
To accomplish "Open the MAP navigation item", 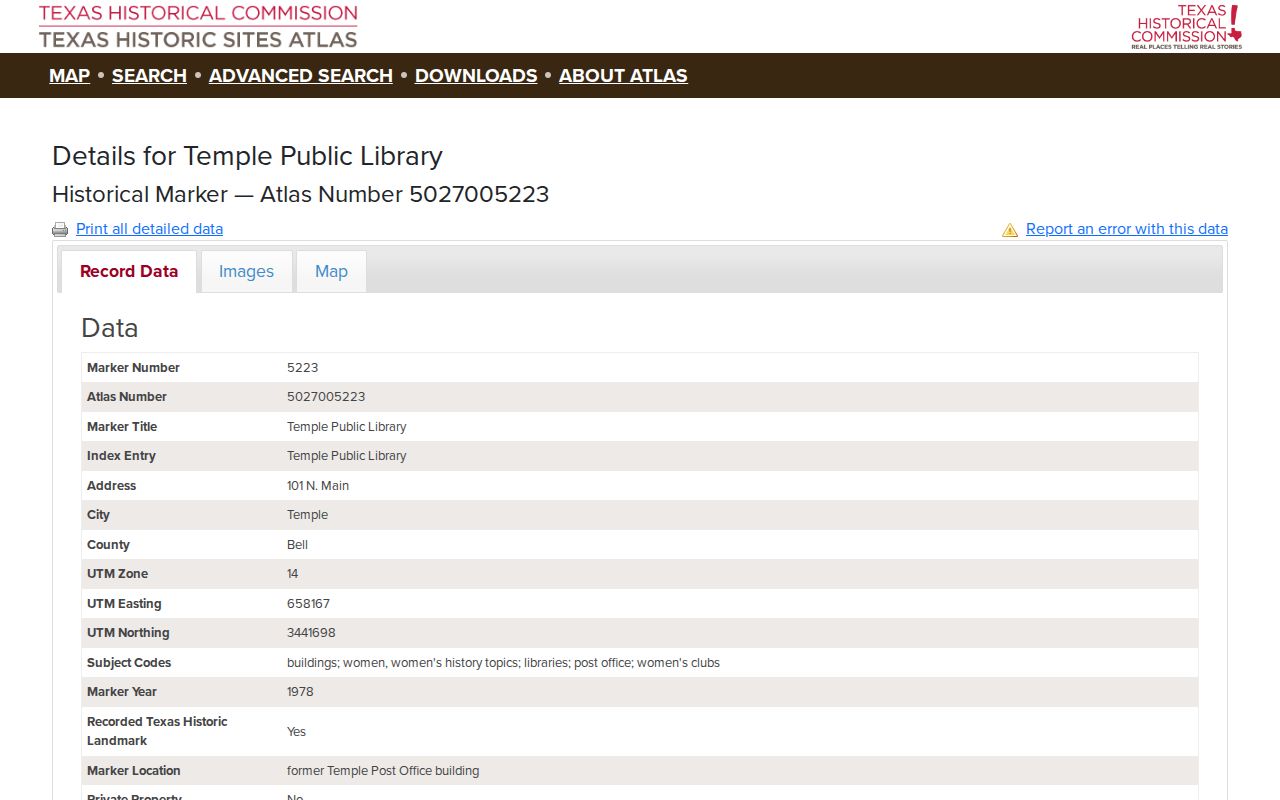I will click(x=69, y=76).
